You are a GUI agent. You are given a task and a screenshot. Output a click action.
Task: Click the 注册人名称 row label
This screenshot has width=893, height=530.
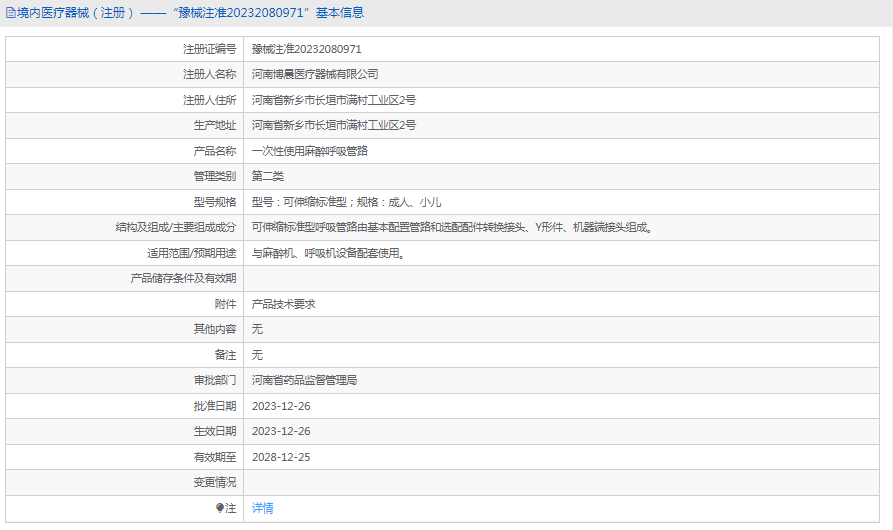210,75
